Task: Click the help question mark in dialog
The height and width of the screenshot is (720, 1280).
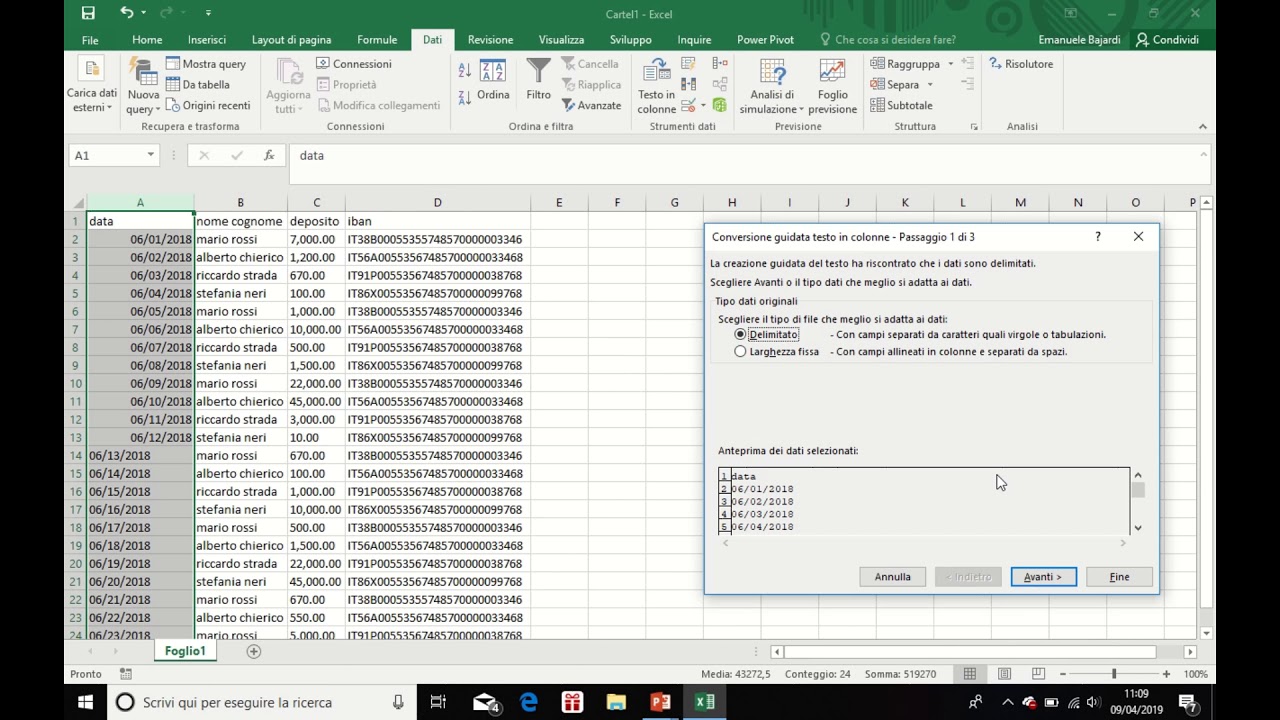Action: pyautogui.click(x=1098, y=237)
